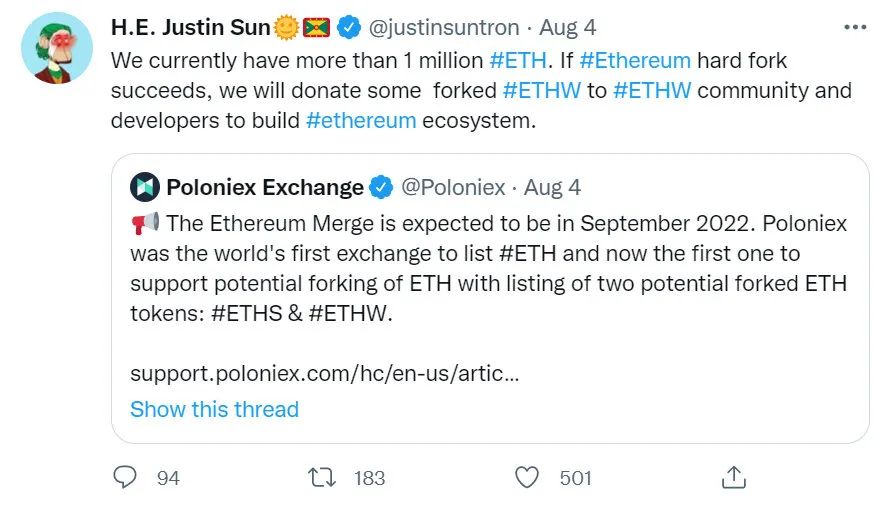Open Poloniex Exchange account name
Viewport: 891px width, 510px height.
tap(265, 187)
